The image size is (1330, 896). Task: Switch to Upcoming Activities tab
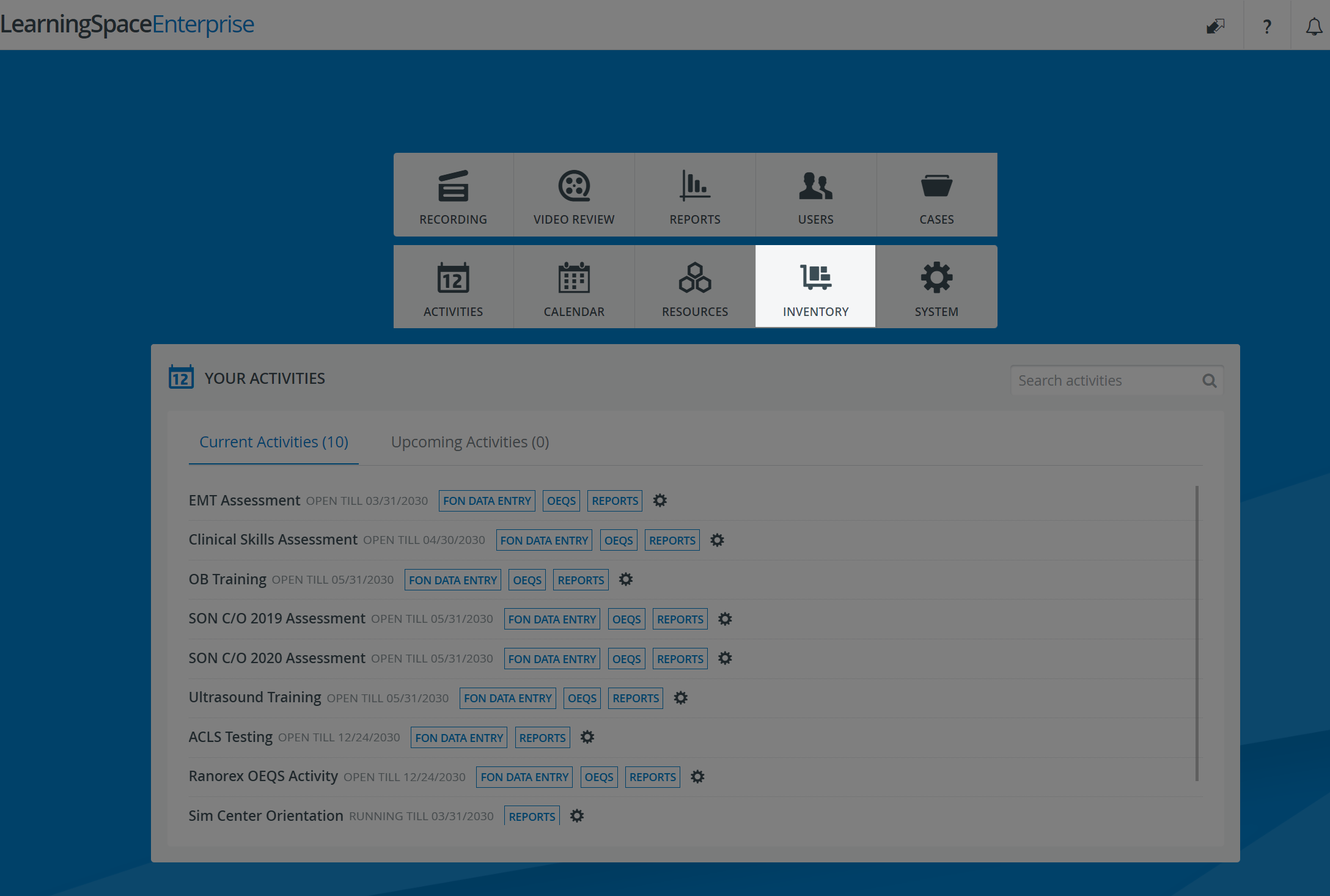point(470,442)
